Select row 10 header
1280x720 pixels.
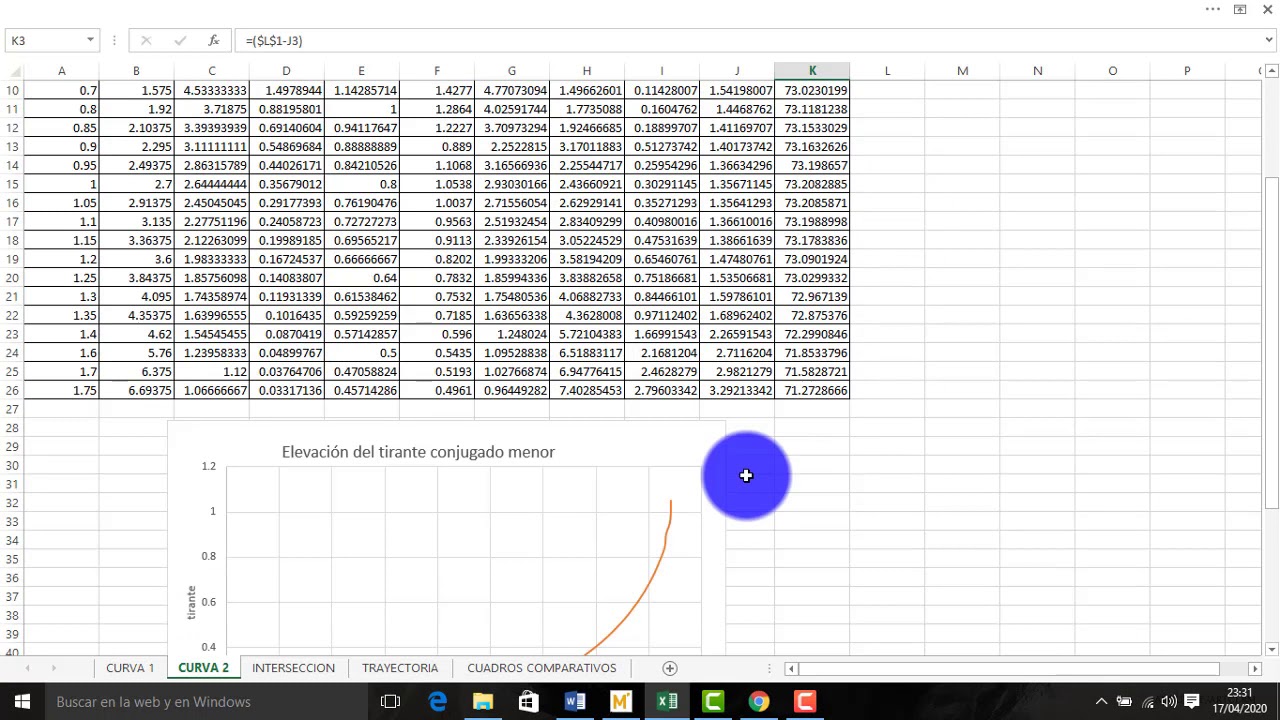(x=12, y=90)
